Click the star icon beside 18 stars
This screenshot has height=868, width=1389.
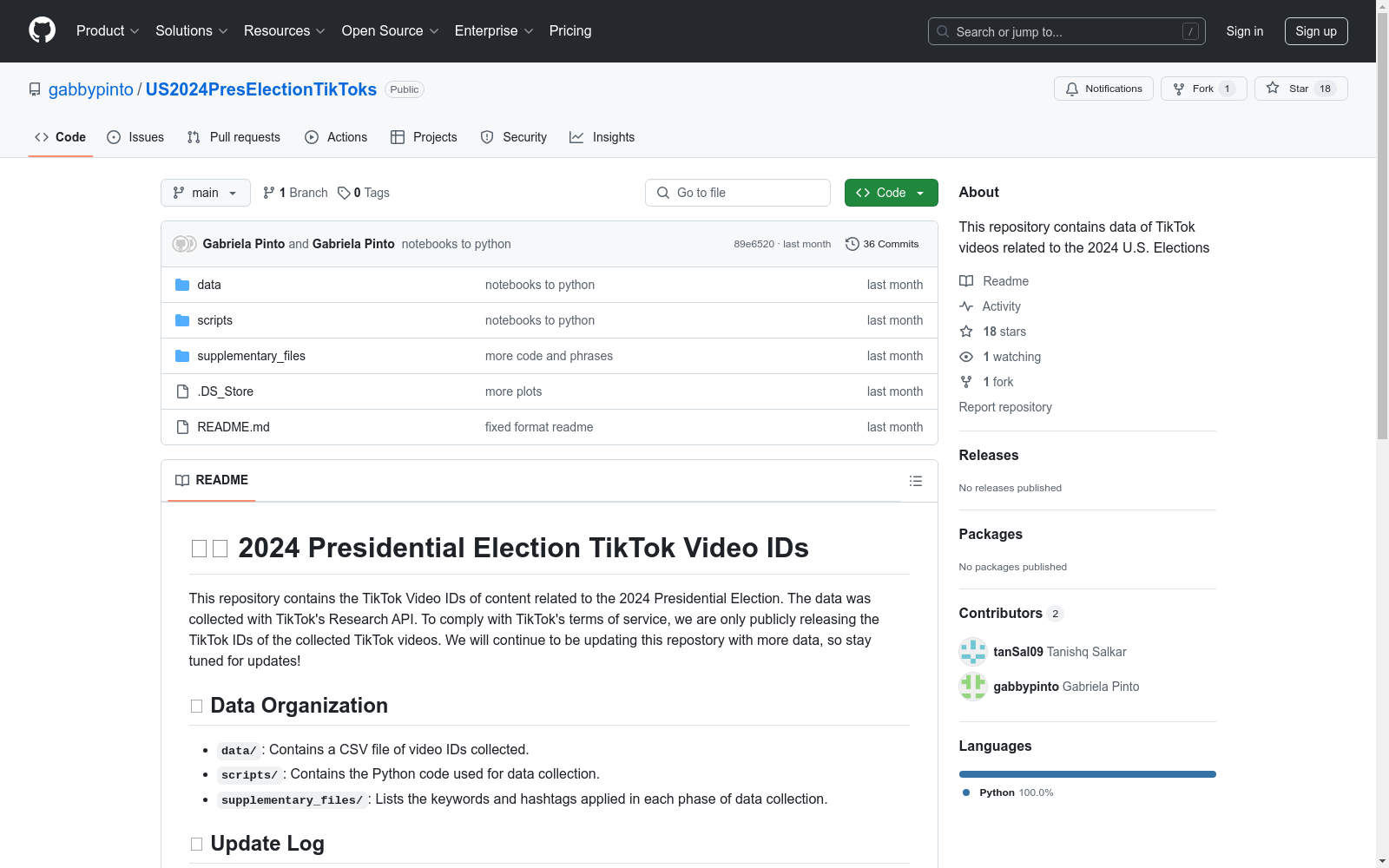(x=966, y=332)
